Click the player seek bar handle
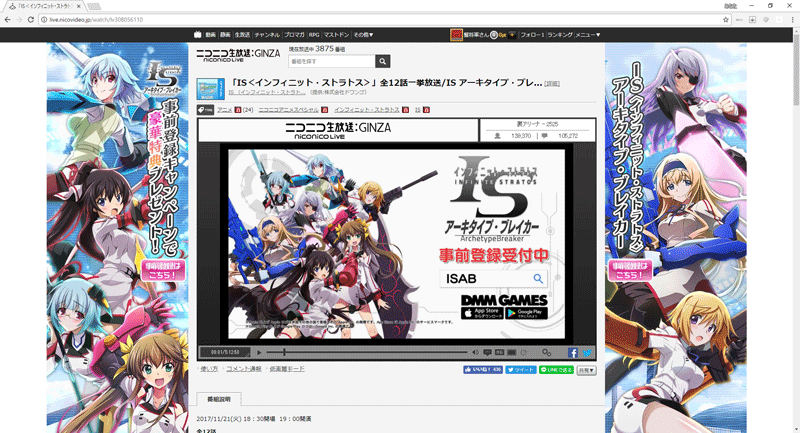This screenshot has height=433, width=800. [x=284, y=352]
